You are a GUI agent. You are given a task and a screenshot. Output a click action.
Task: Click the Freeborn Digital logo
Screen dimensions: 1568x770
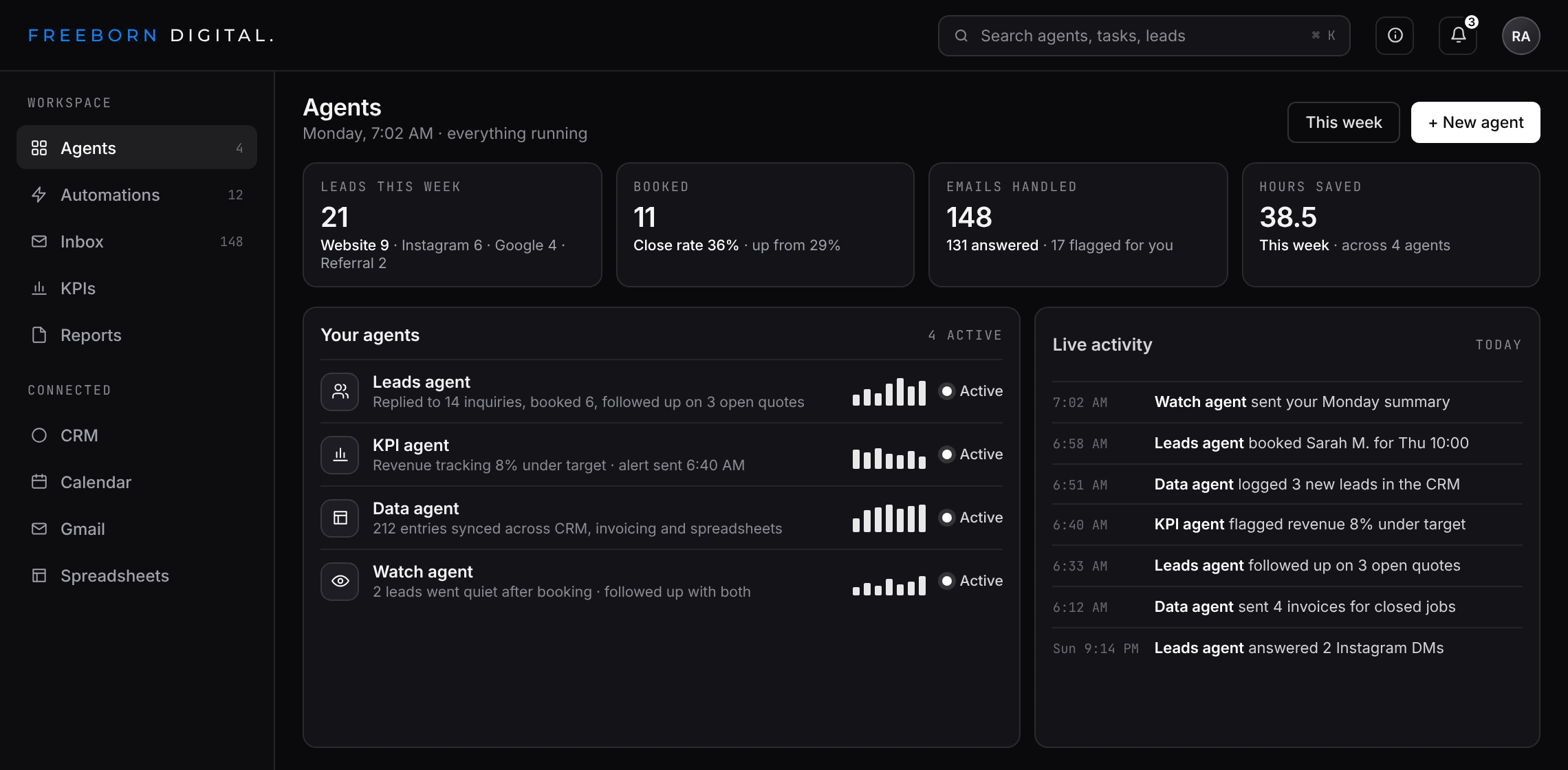(151, 36)
